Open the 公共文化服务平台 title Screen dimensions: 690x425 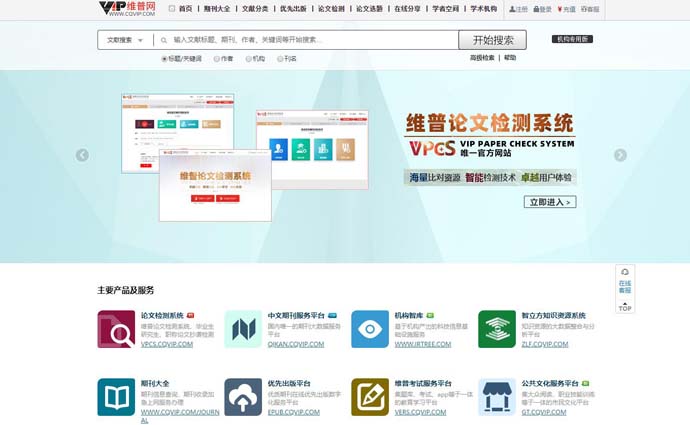pyautogui.click(x=550, y=383)
